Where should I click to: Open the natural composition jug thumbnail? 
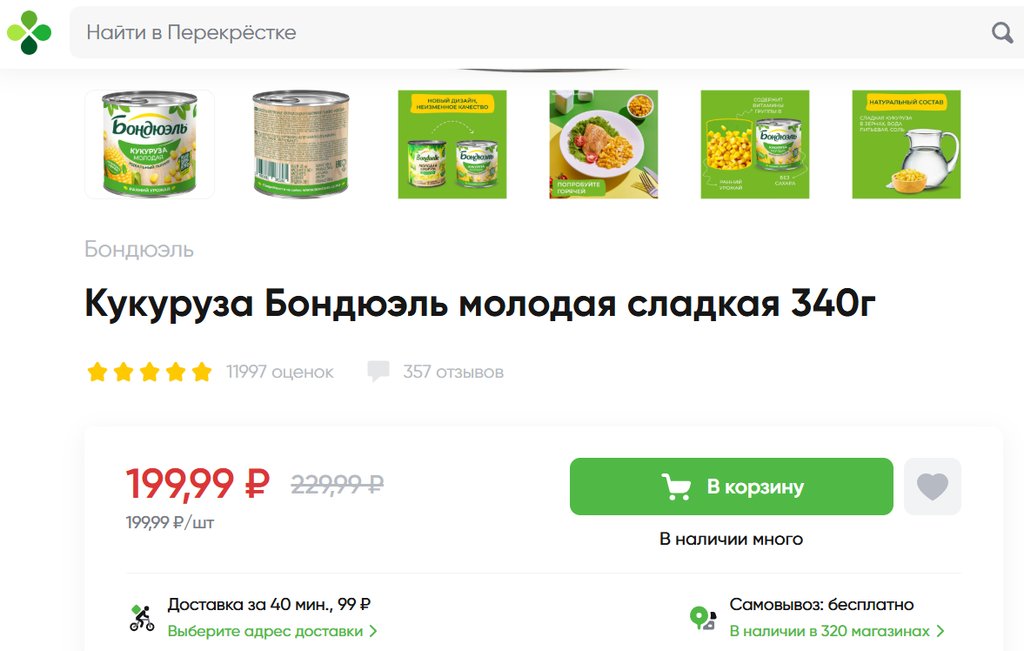click(x=906, y=144)
